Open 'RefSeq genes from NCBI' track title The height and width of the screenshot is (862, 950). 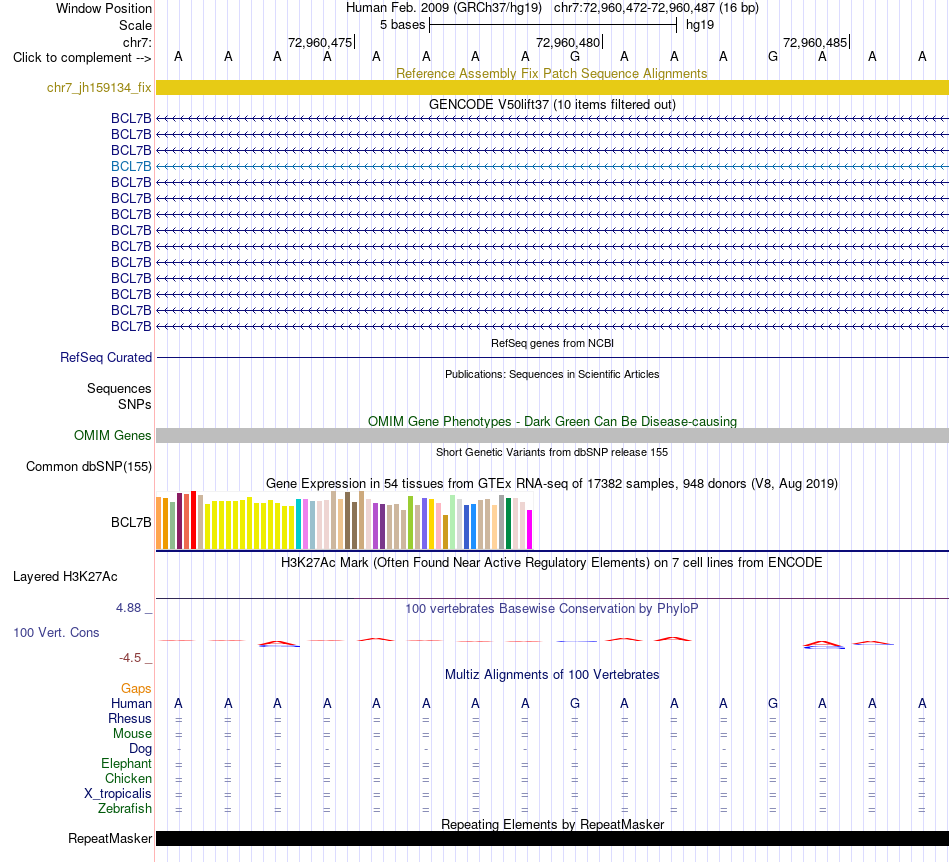552,343
